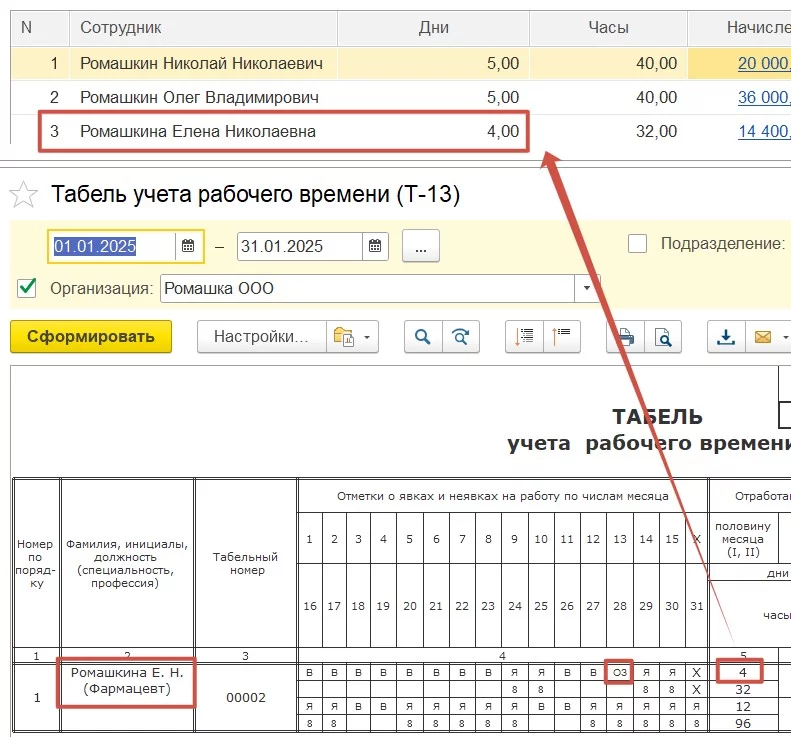Click the Сотрудник column header
Viewport: 791px width, 737px height.
[203, 28]
